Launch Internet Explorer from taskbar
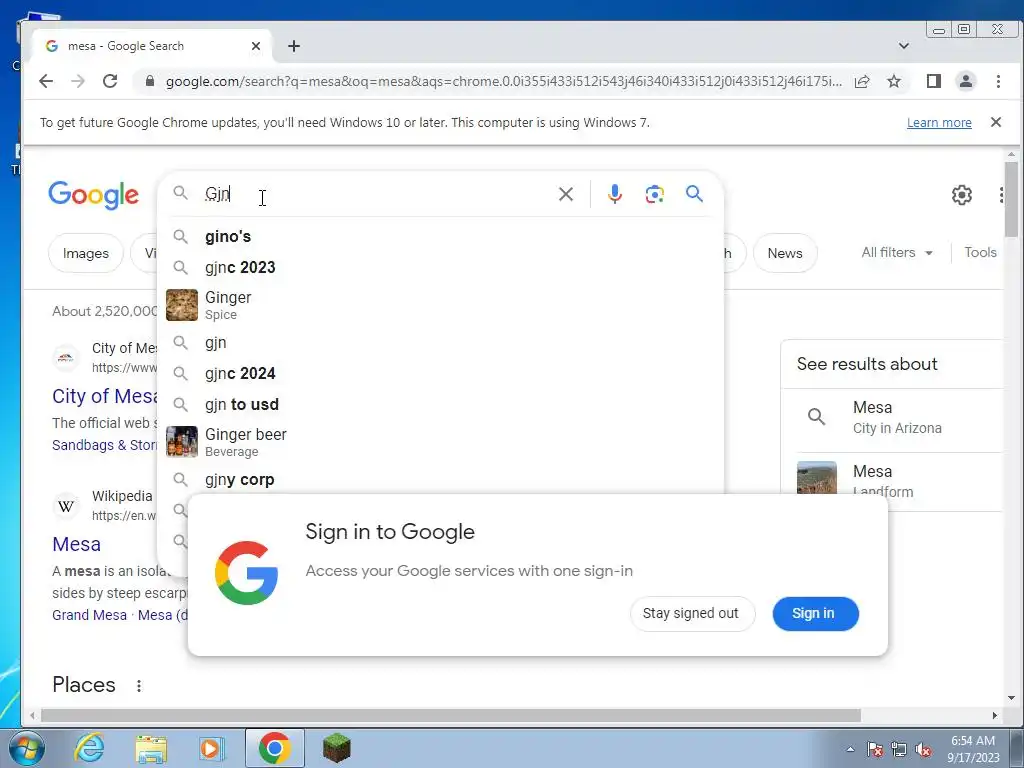1024x768 pixels. 89,748
